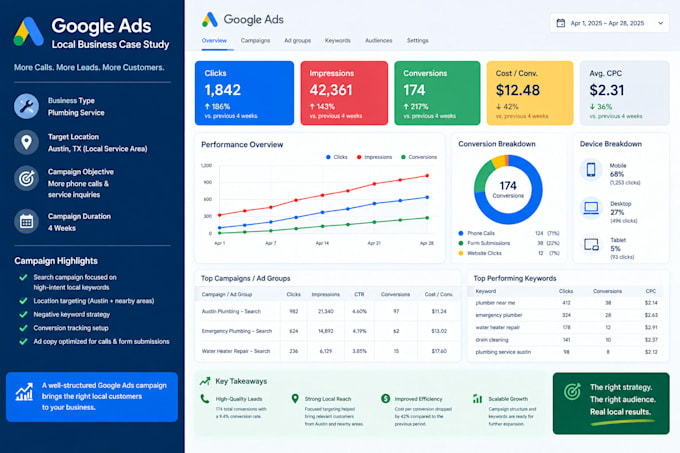Click the checkmark beside Conversion tracking setup
Viewport: 680px width, 453px height.
pos(23,328)
